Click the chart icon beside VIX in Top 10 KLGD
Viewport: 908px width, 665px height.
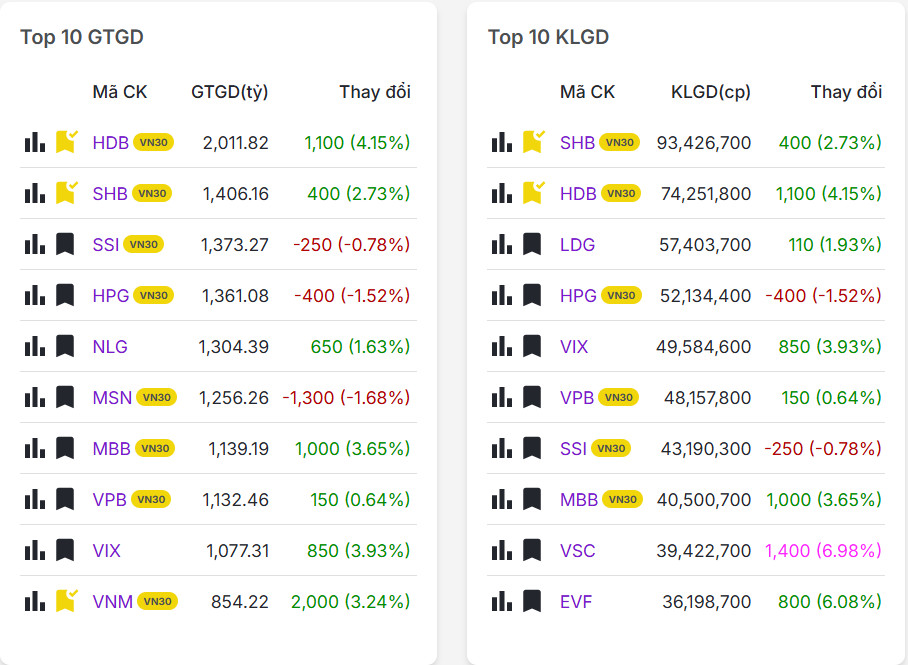[x=501, y=346]
